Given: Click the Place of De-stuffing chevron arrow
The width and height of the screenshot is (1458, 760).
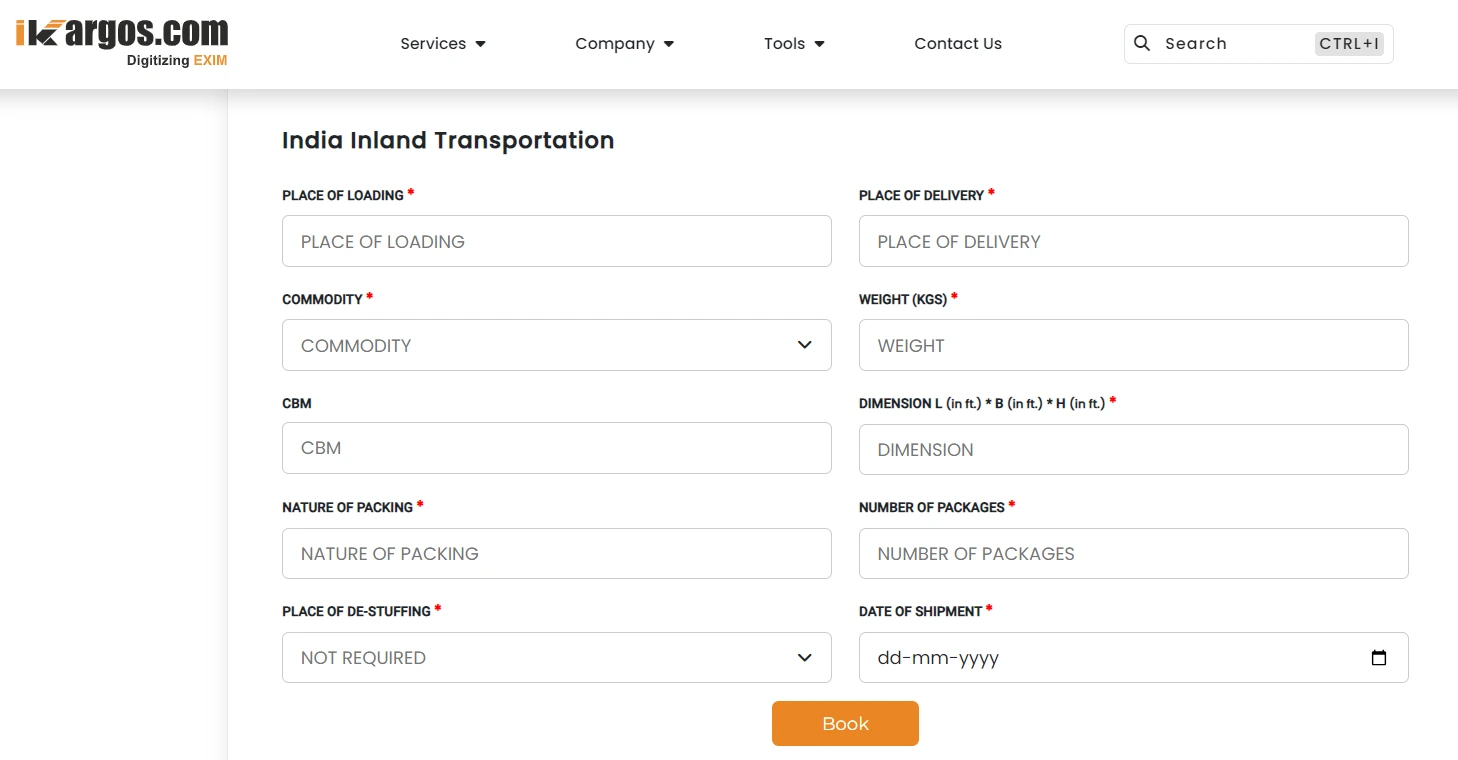Looking at the screenshot, I should point(804,658).
